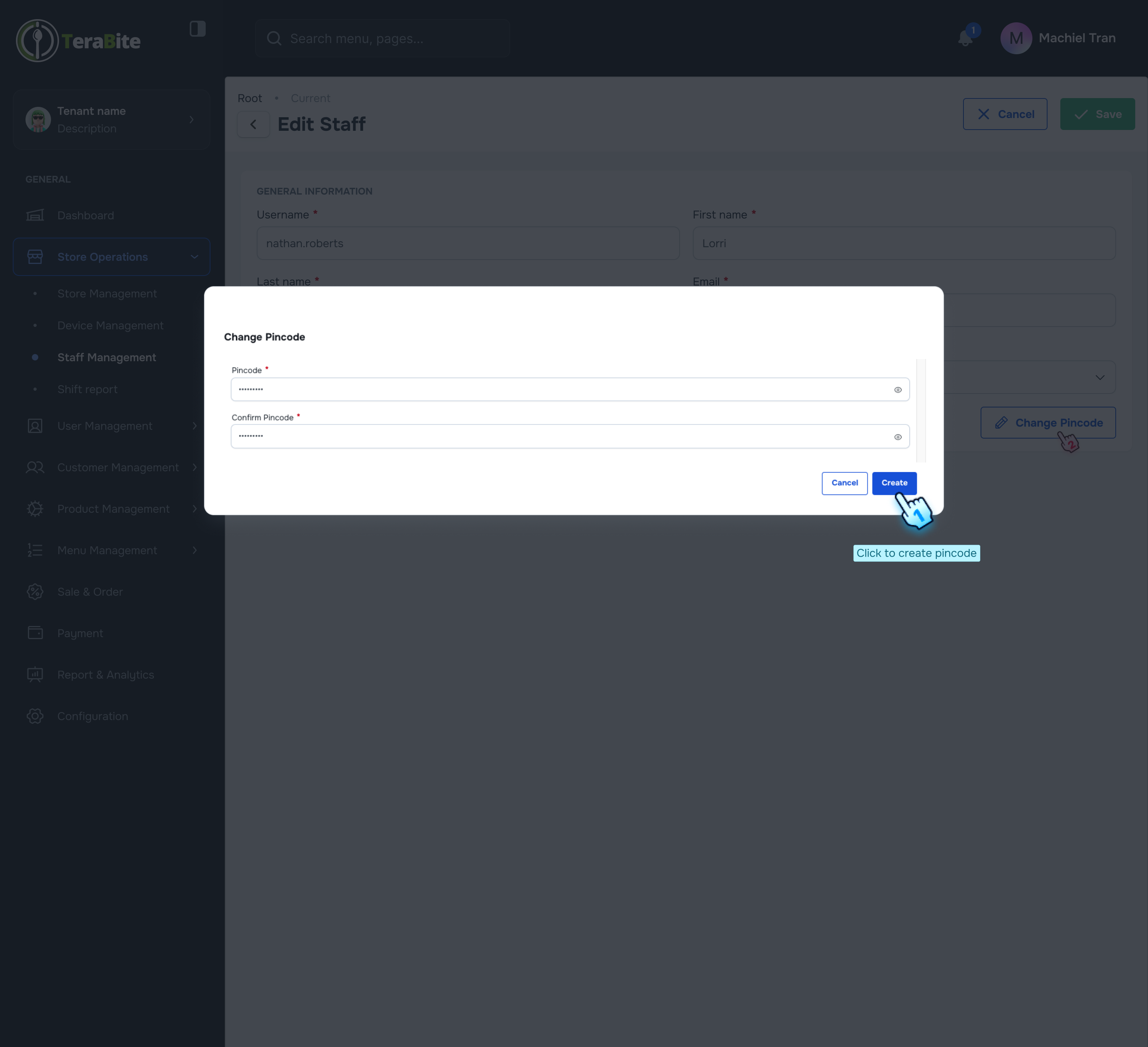Click the Configuration gear icon
This screenshot has width=1148, height=1047.
point(35,716)
